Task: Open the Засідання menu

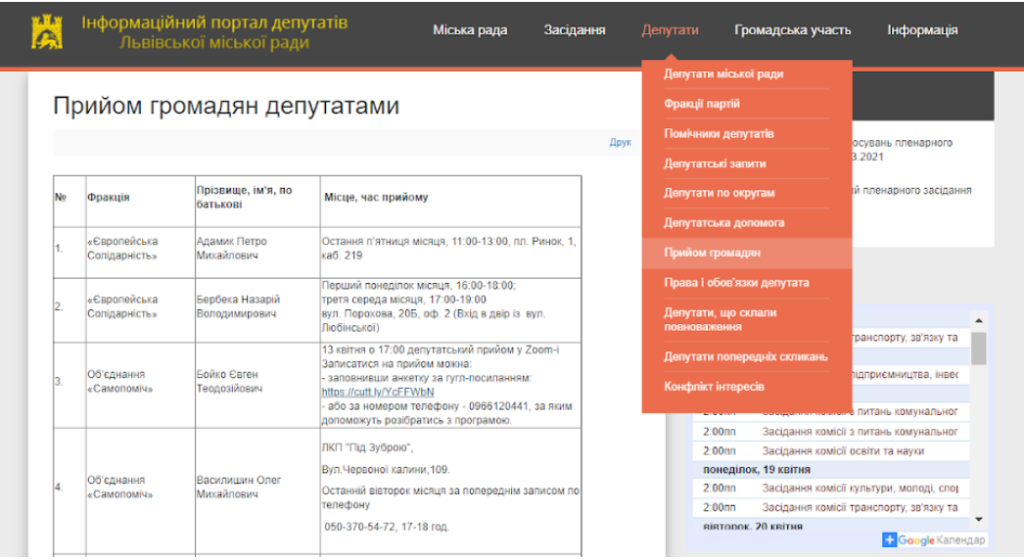Action: click(575, 30)
